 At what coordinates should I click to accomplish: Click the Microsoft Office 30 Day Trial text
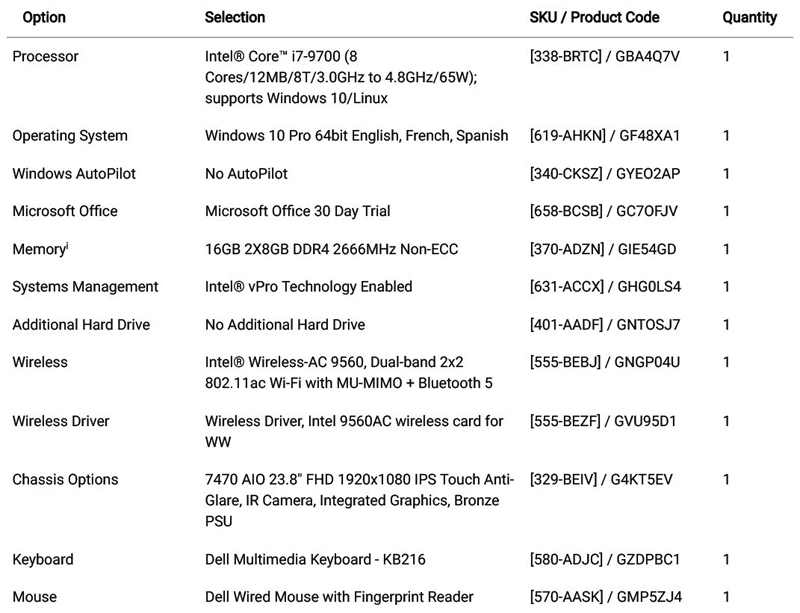[x=297, y=211]
